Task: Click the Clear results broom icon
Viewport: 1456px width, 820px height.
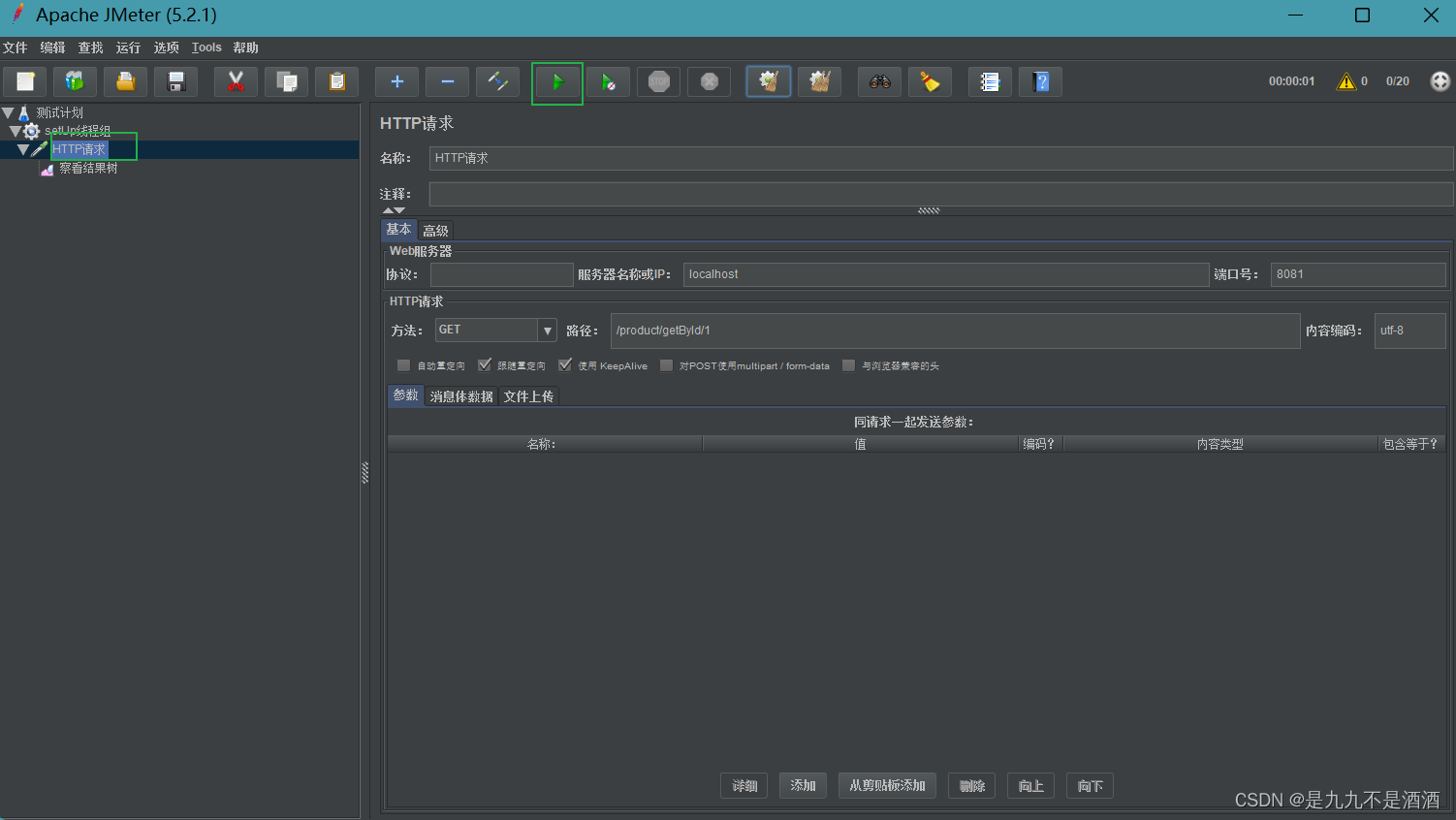Action: click(x=769, y=81)
